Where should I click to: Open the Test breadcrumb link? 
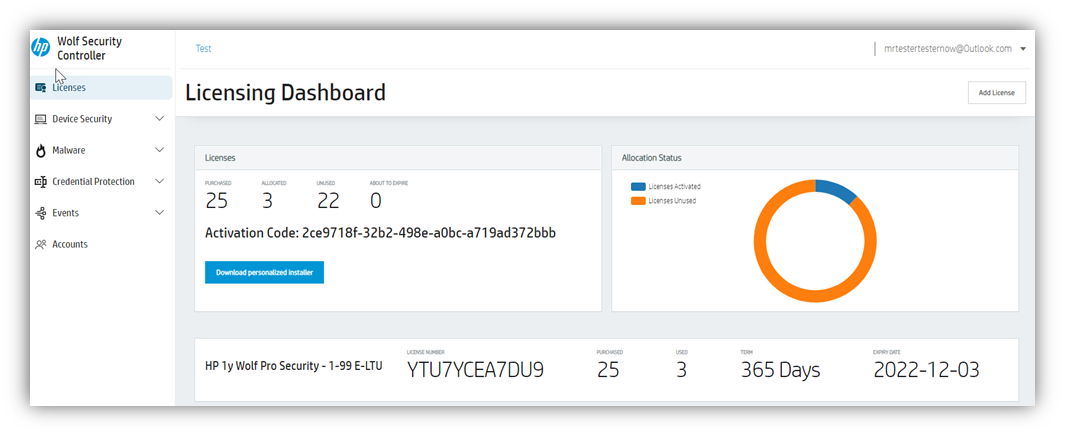(203, 48)
